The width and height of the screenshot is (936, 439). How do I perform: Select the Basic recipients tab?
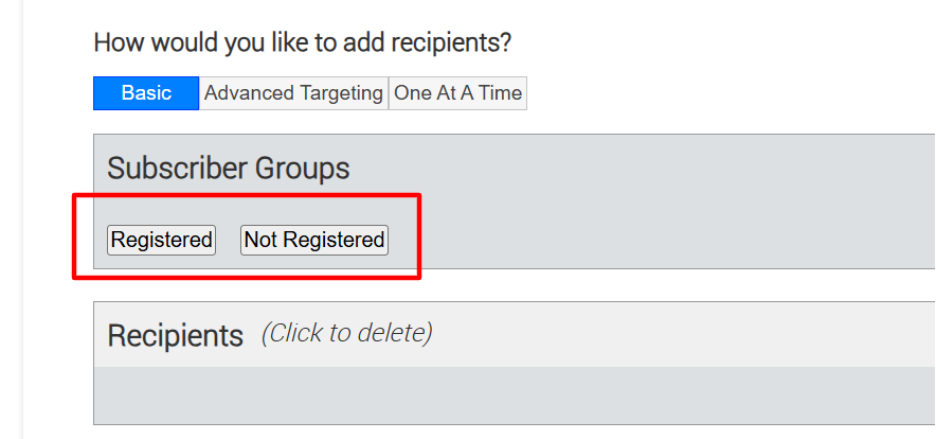coord(146,93)
